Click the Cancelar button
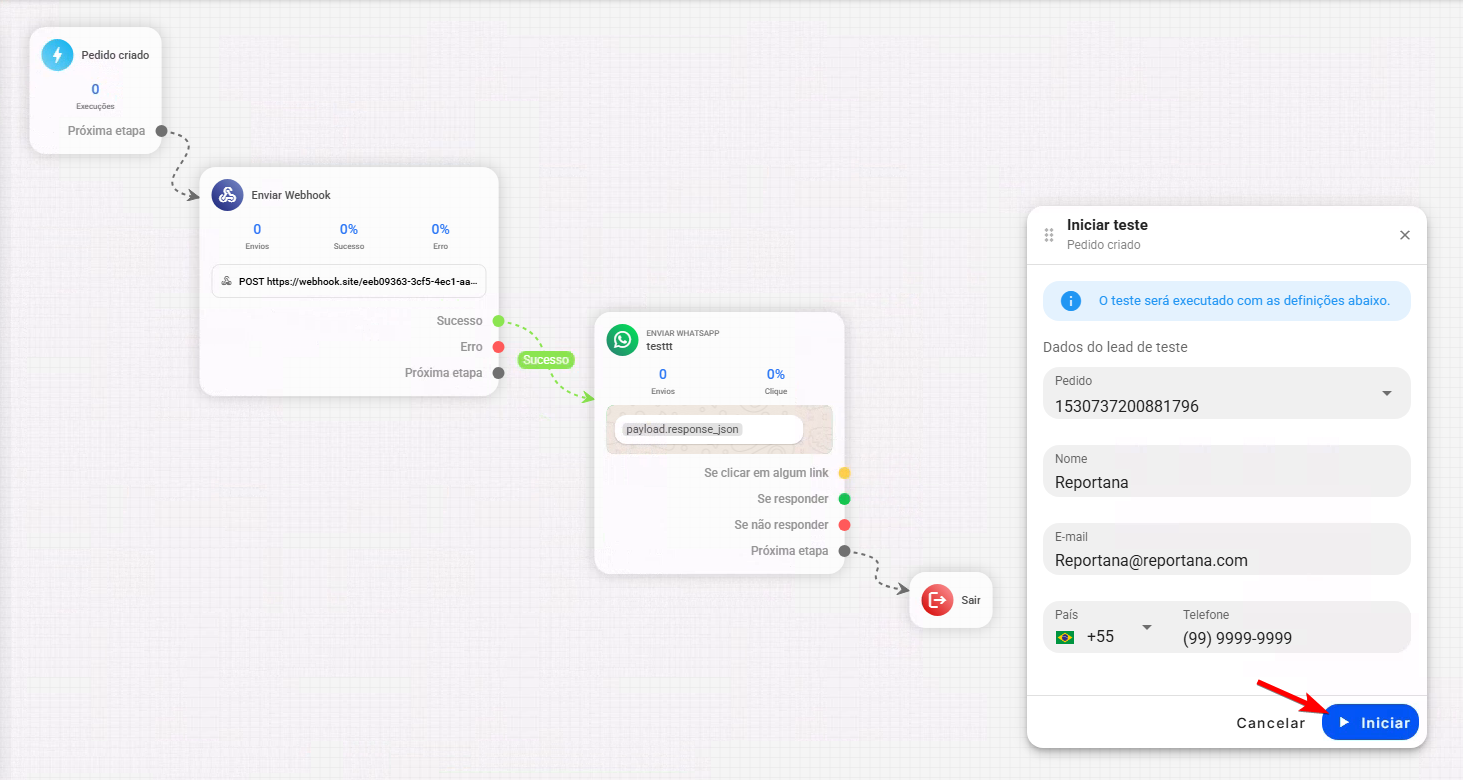The width and height of the screenshot is (1463, 780). point(1271,723)
